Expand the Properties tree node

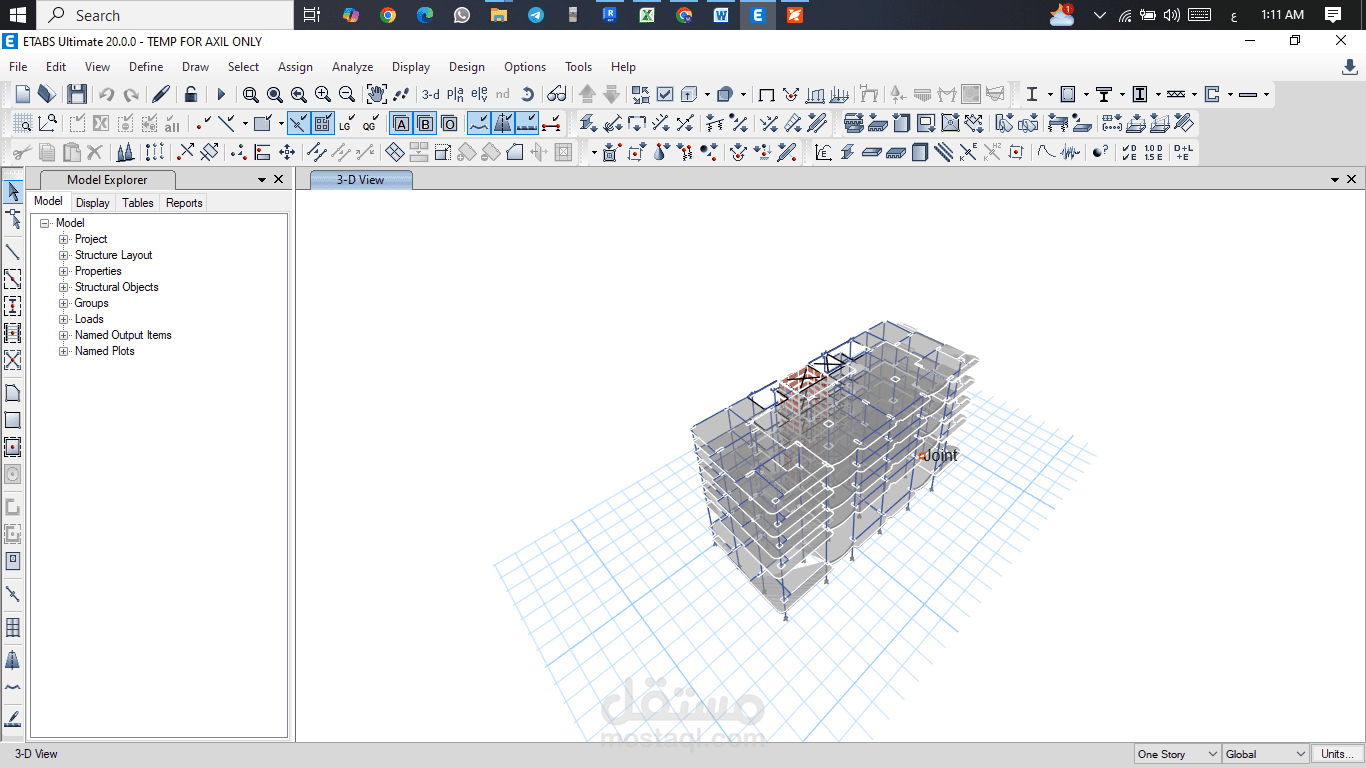[64, 271]
